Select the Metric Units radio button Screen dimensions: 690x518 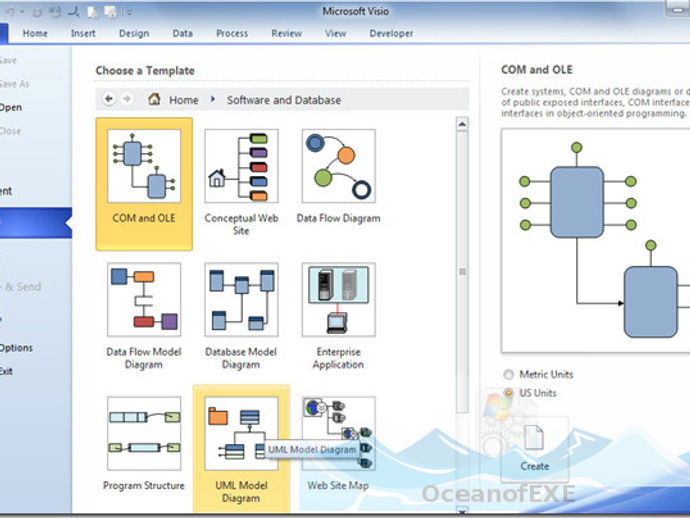508,375
